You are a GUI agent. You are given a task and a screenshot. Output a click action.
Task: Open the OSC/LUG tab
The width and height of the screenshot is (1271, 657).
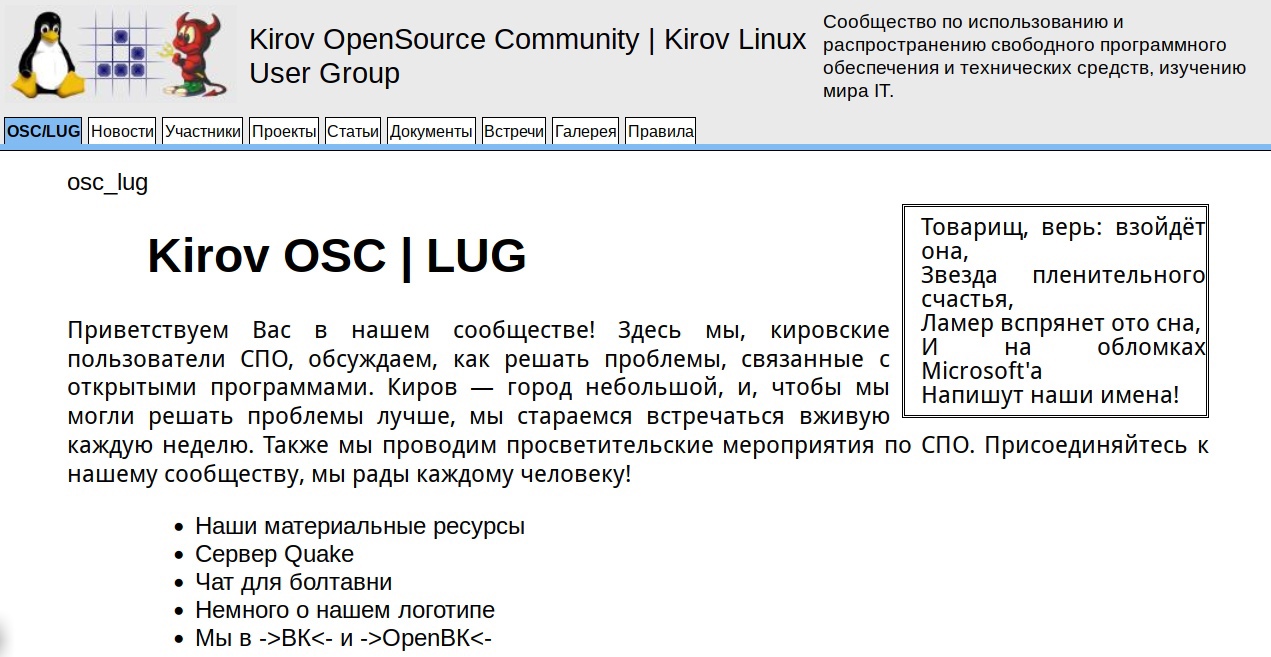pos(43,131)
